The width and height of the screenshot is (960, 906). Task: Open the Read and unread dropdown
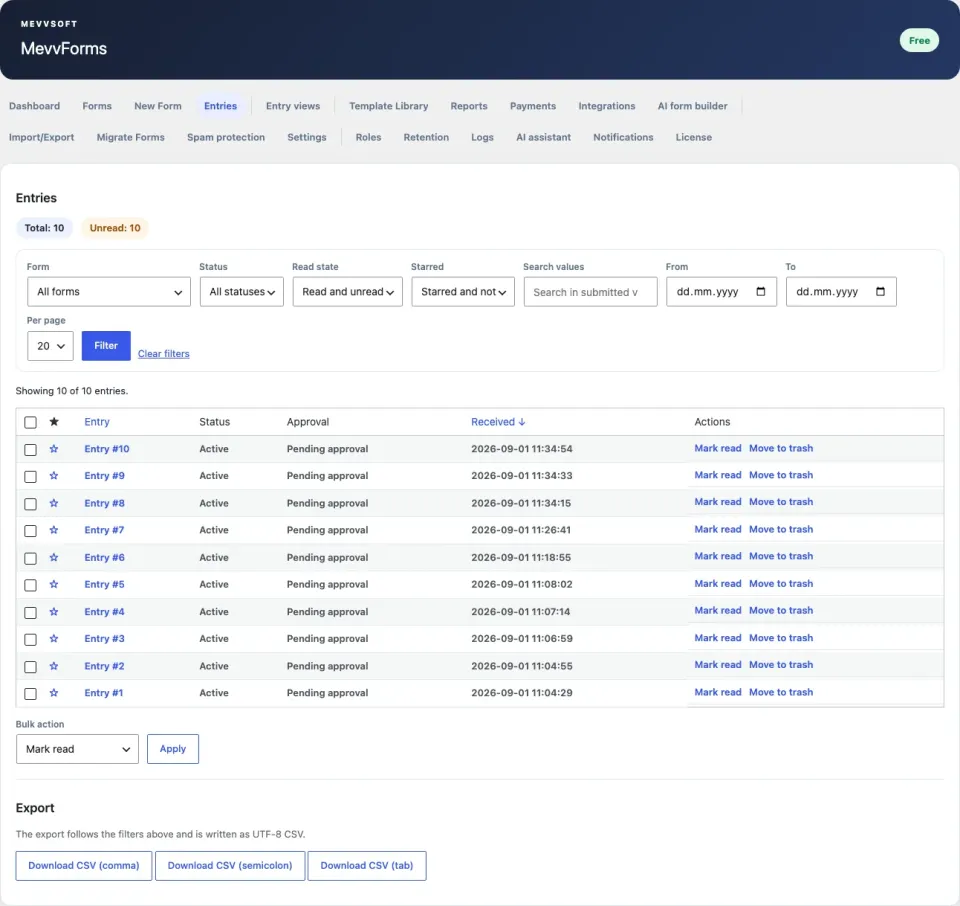(x=347, y=292)
